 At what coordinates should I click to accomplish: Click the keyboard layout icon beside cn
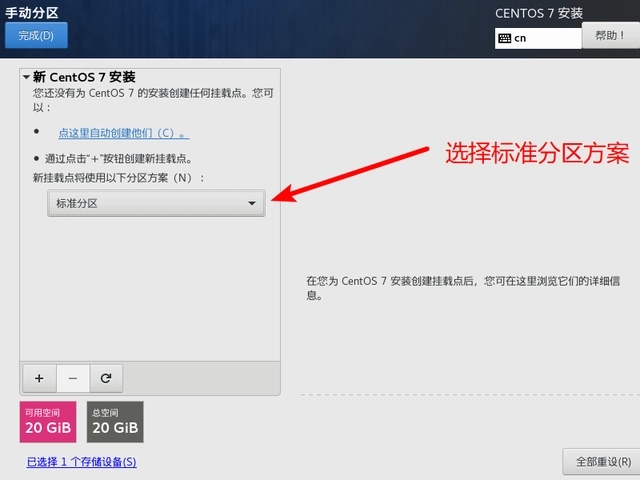click(x=504, y=38)
